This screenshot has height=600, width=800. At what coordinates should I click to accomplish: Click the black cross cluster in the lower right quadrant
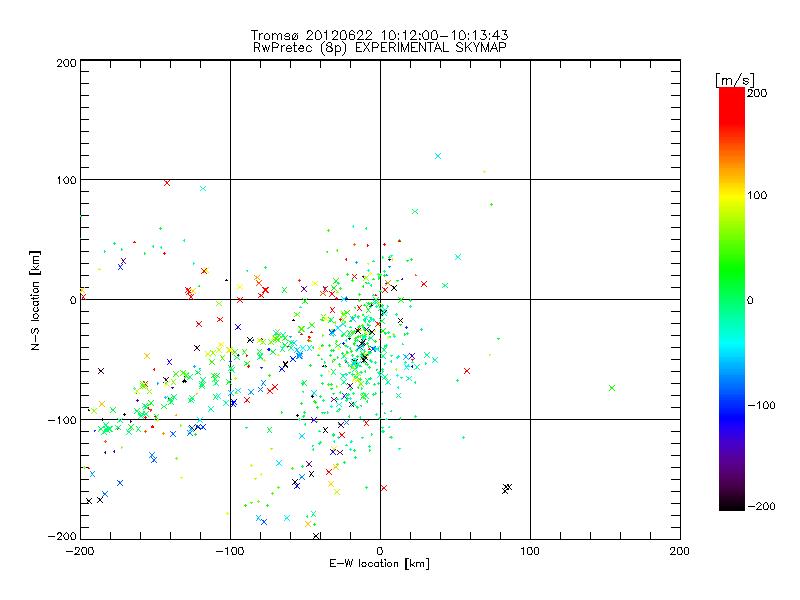pos(507,488)
